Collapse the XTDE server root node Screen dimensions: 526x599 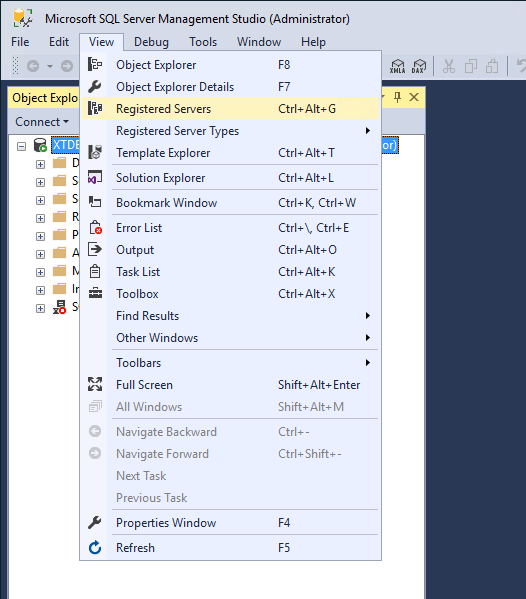click(x=21, y=146)
